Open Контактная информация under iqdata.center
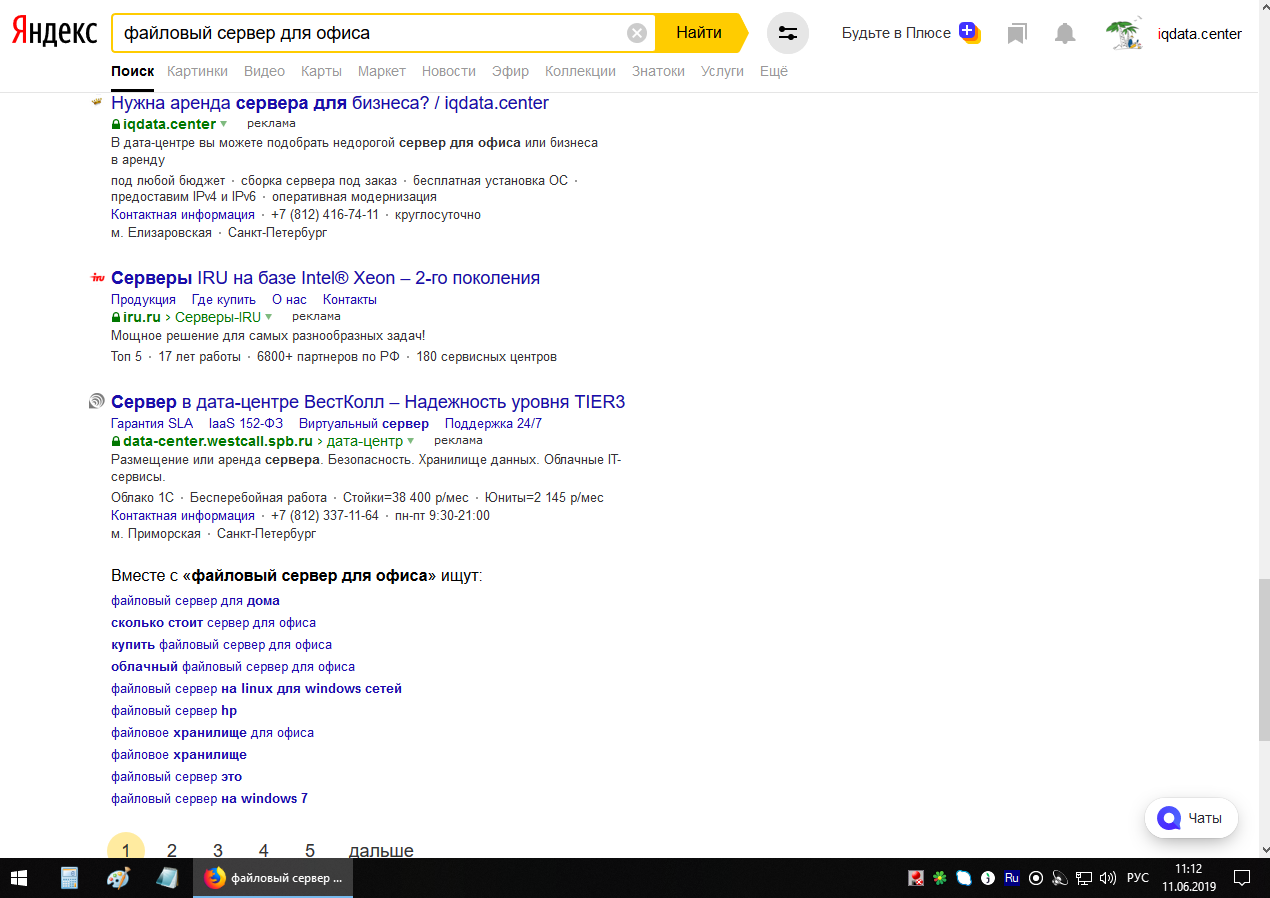The width and height of the screenshot is (1270, 898). point(183,215)
